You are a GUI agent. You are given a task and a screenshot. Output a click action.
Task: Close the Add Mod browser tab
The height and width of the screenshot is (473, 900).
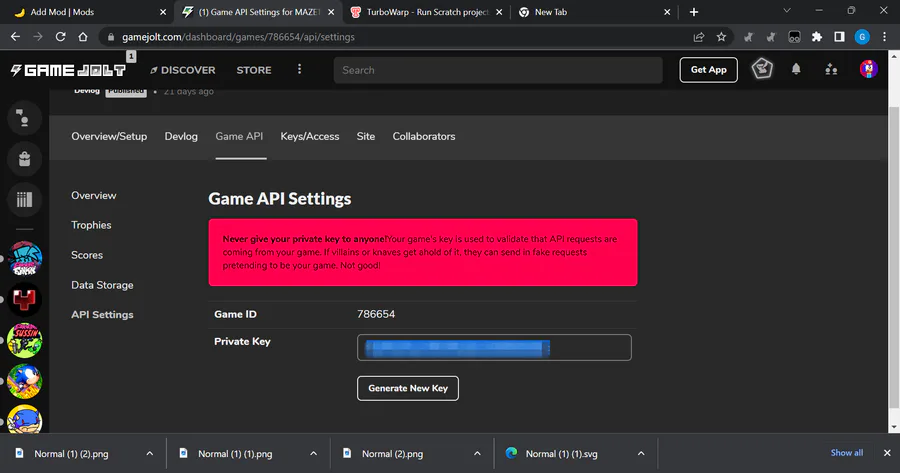coord(162,11)
